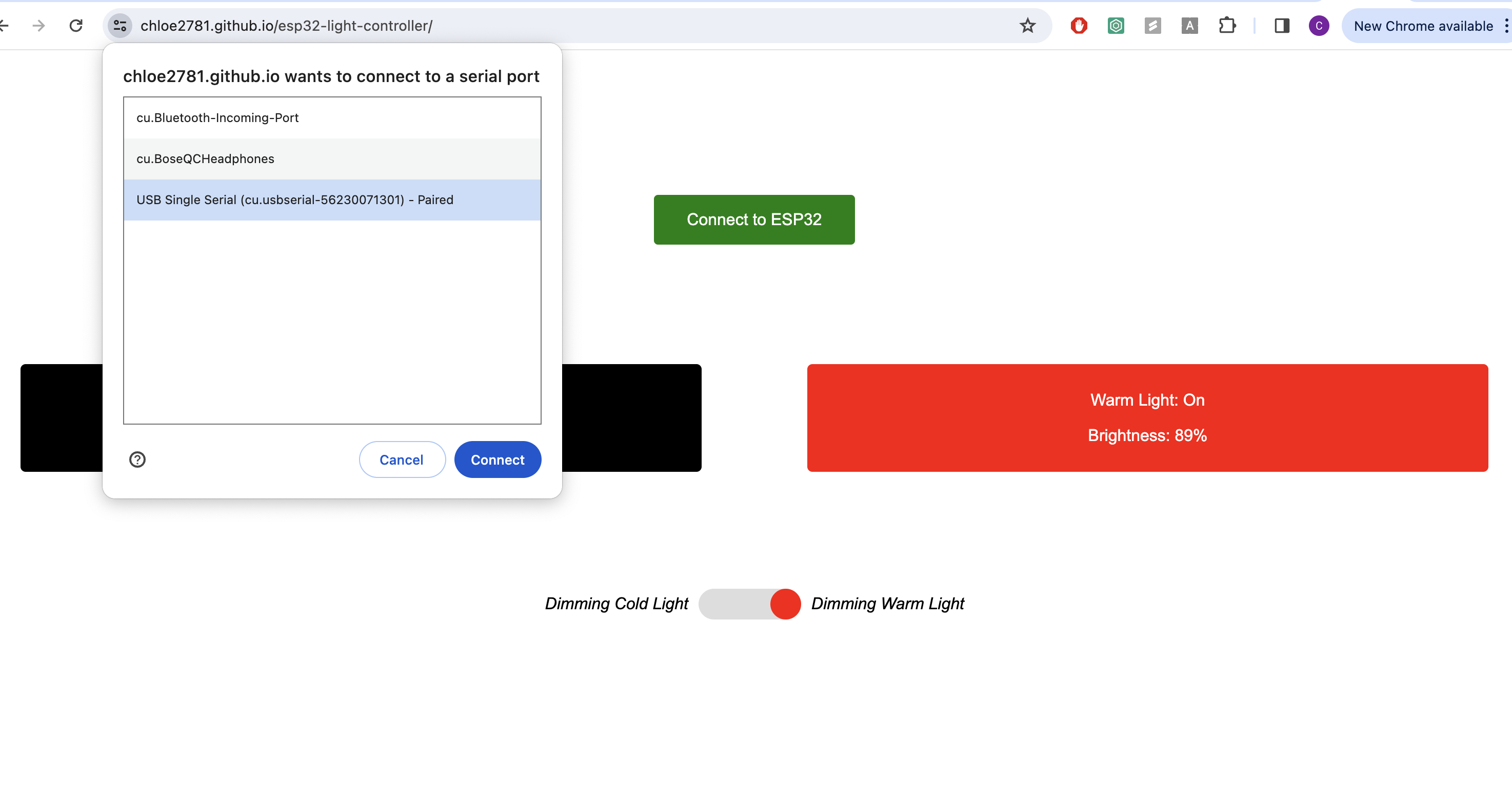
Task: Cancel the serial port connection dialog
Action: coord(402,460)
